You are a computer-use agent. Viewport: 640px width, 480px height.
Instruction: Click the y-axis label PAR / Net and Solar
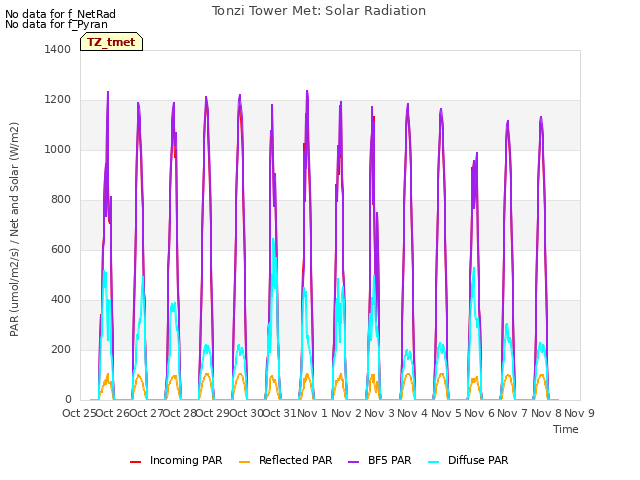[14, 229]
